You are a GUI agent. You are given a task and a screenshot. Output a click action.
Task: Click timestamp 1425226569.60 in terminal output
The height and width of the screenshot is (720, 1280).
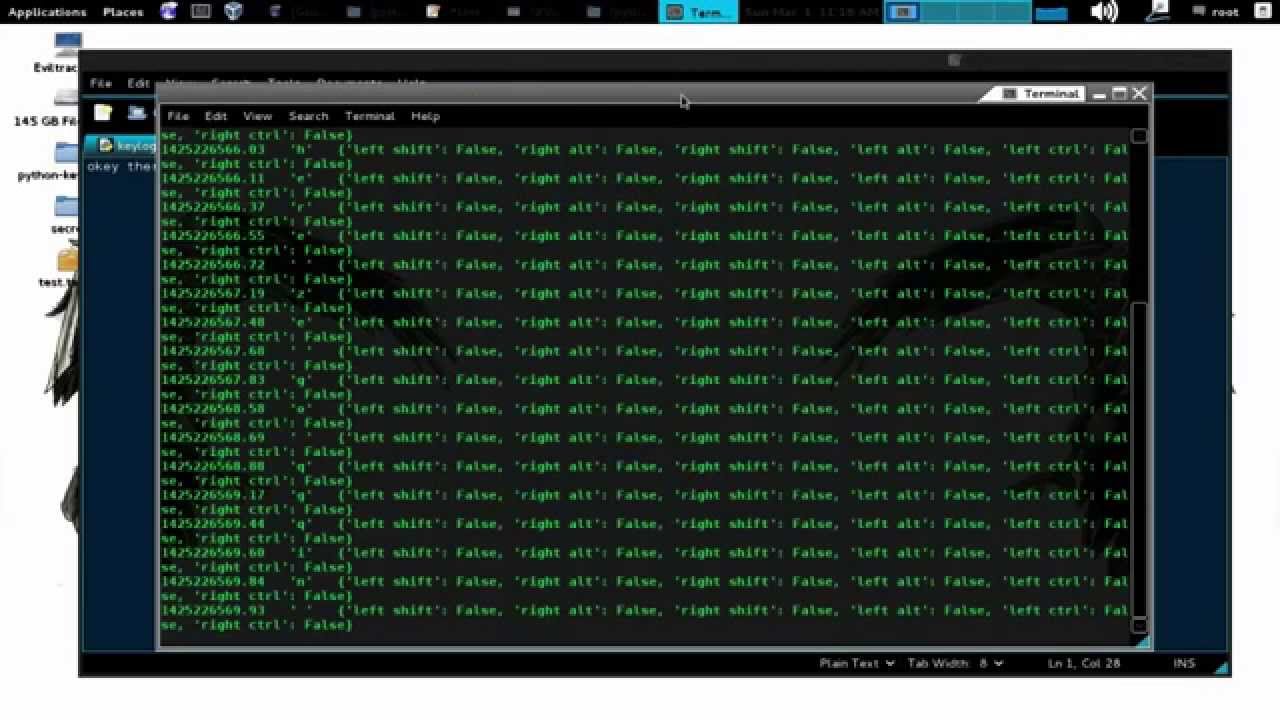click(x=213, y=553)
